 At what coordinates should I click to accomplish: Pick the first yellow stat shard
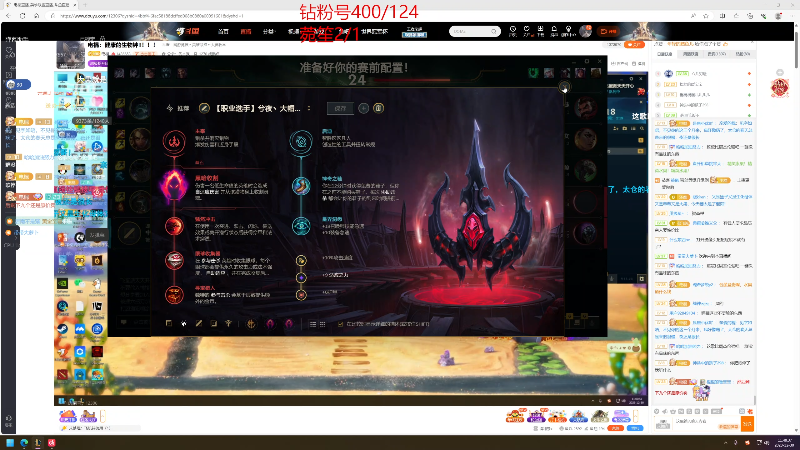pyautogui.click(x=301, y=260)
